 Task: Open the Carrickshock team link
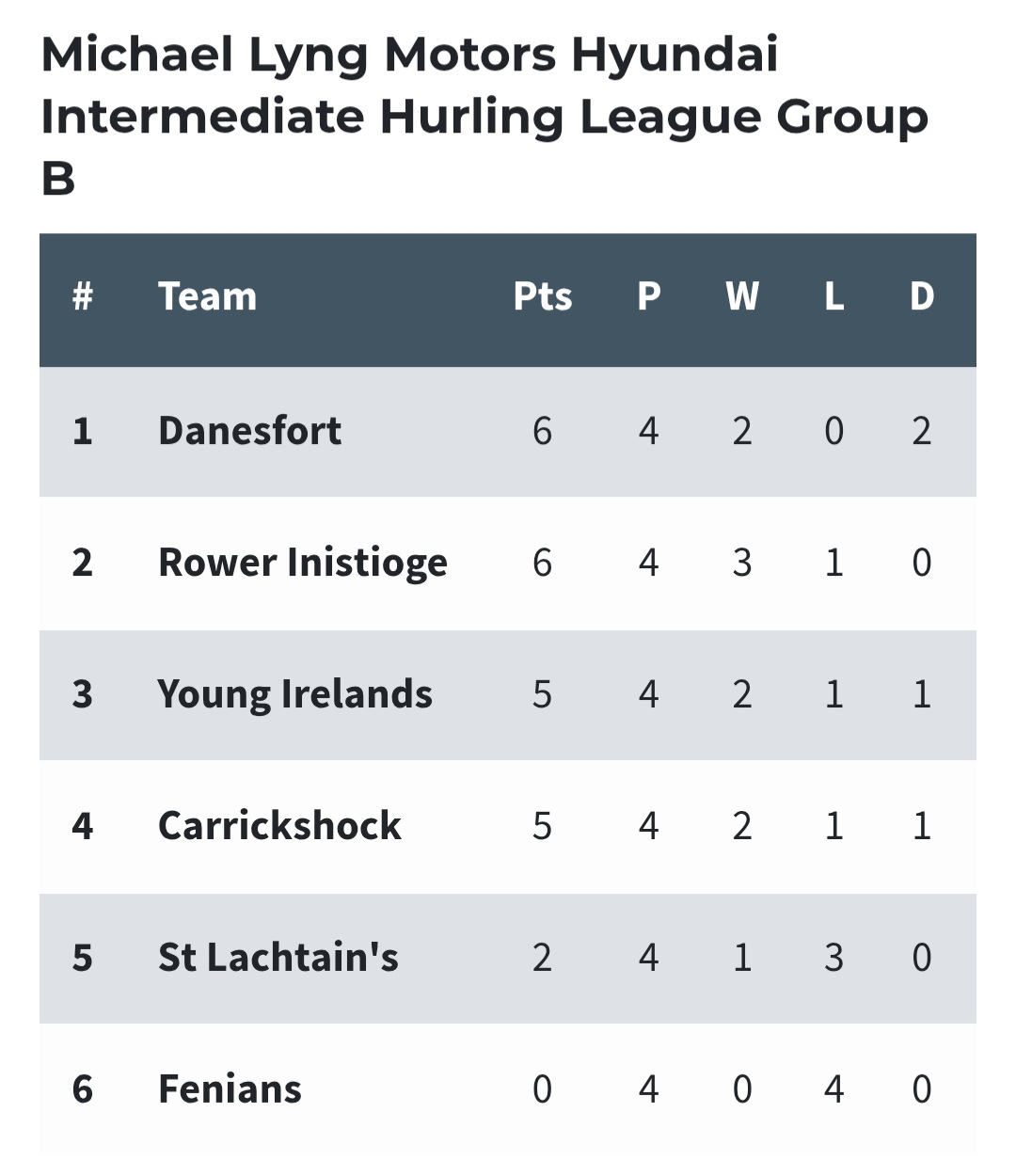click(x=279, y=826)
